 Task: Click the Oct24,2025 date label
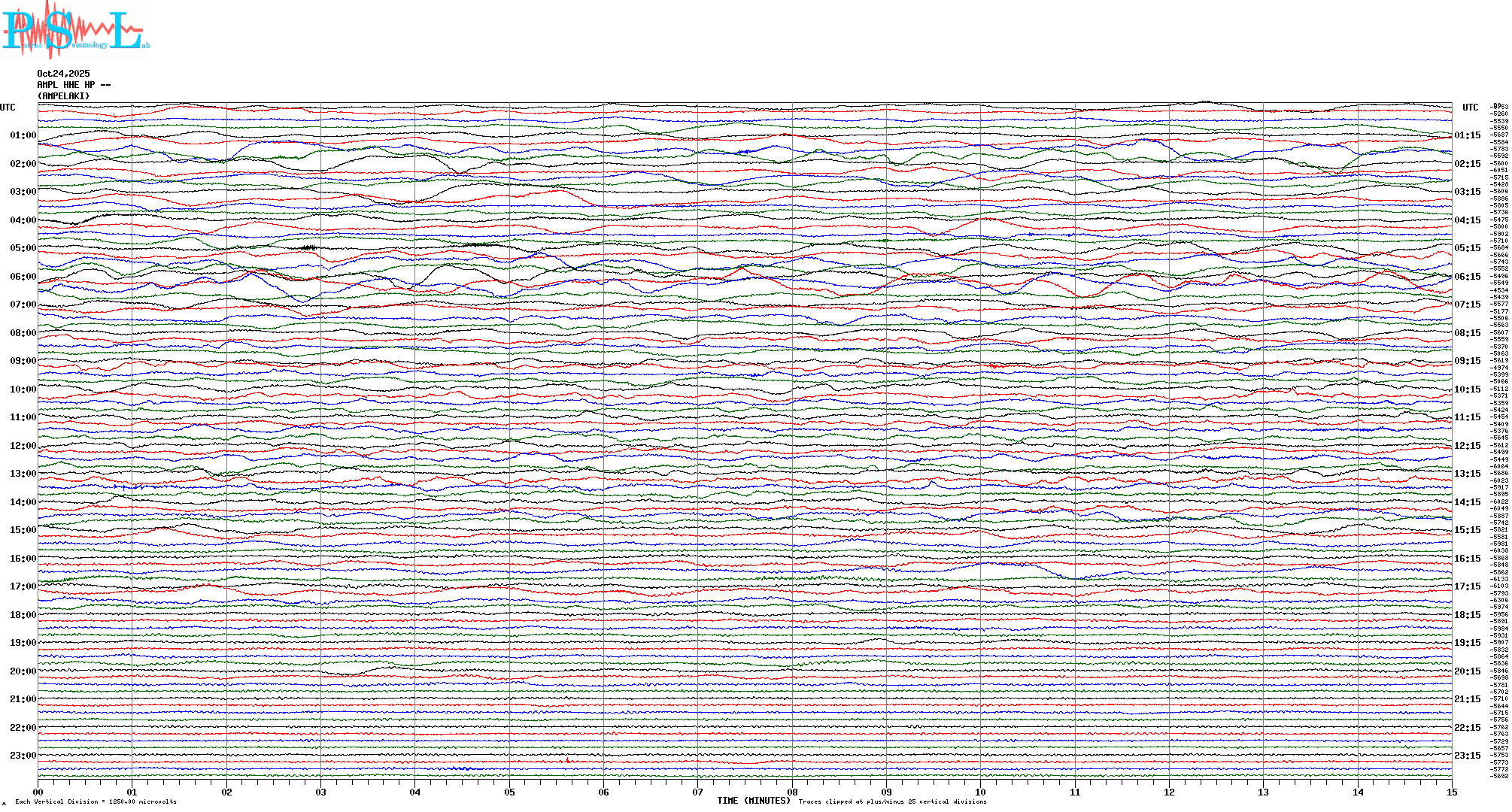point(63,74)
